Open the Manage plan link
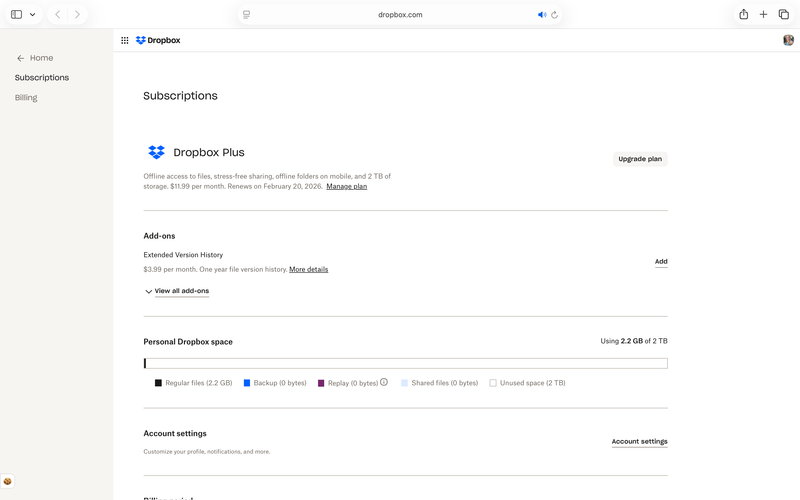The image size is (800, 500). [346, 186]
